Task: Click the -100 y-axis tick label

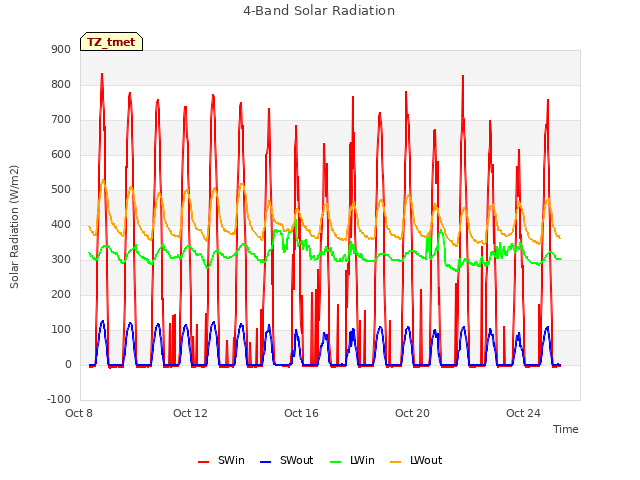Action: click(x=59, y=400)
